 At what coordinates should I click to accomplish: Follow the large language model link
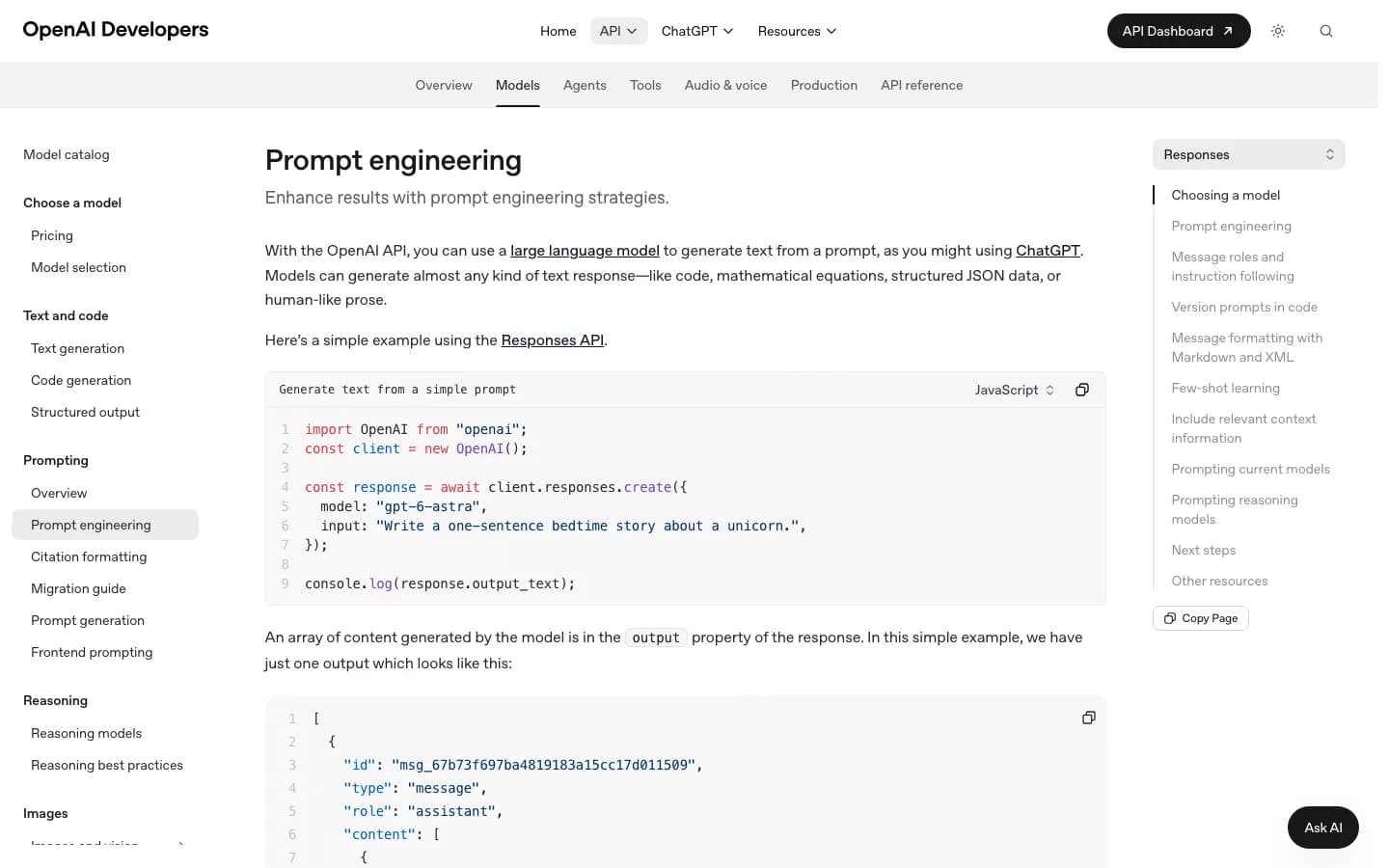coord(585,251)
